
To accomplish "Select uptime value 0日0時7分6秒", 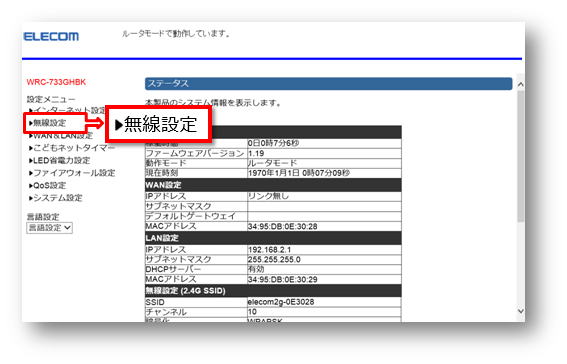I will [x=273, y=144].
